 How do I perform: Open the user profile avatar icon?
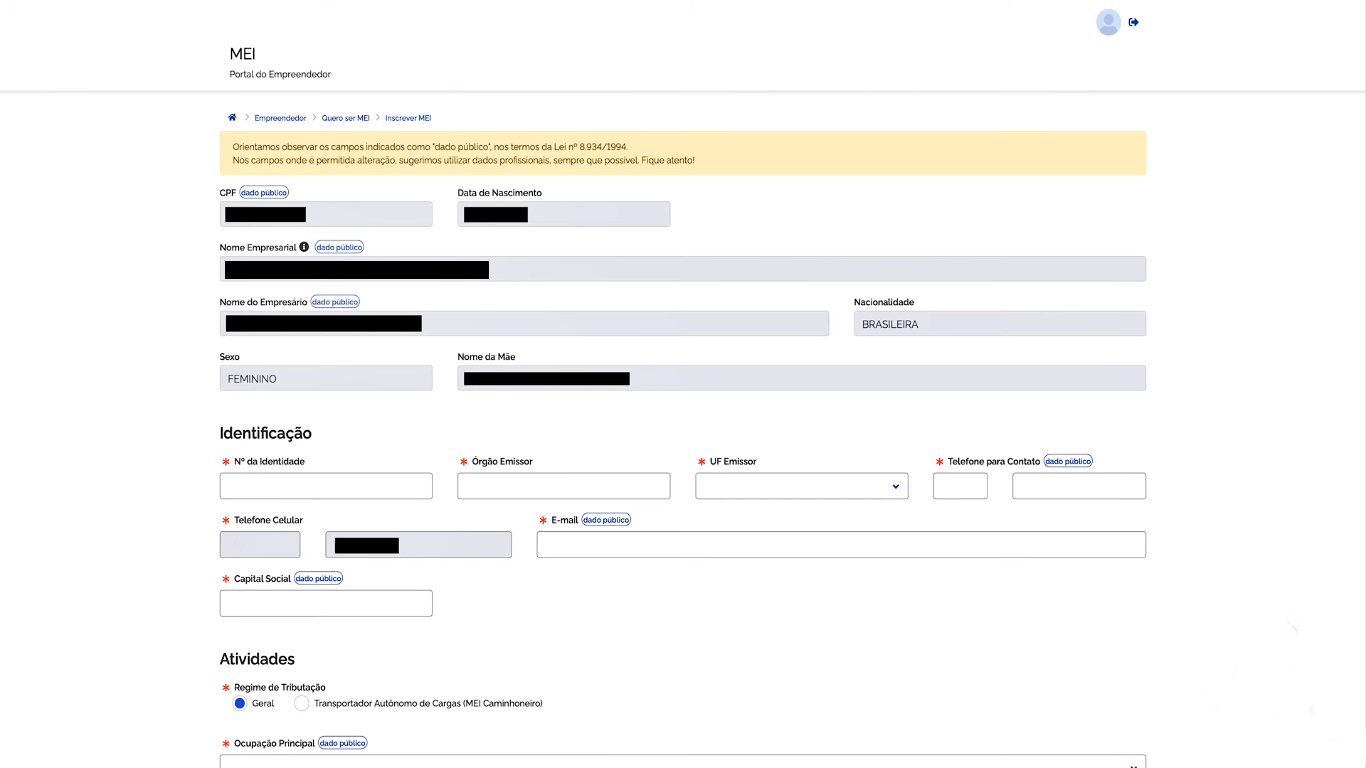1108,22
